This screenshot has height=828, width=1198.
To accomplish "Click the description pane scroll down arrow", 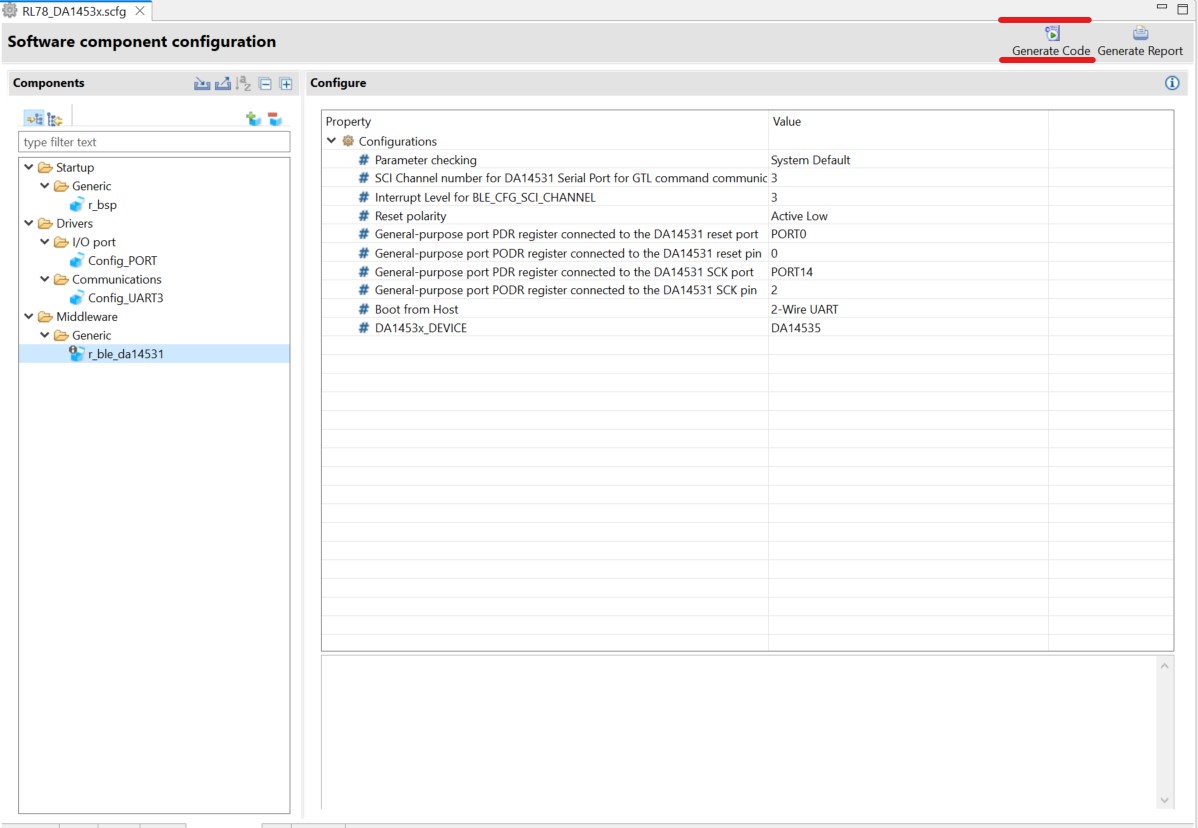I will [1164, 800].
